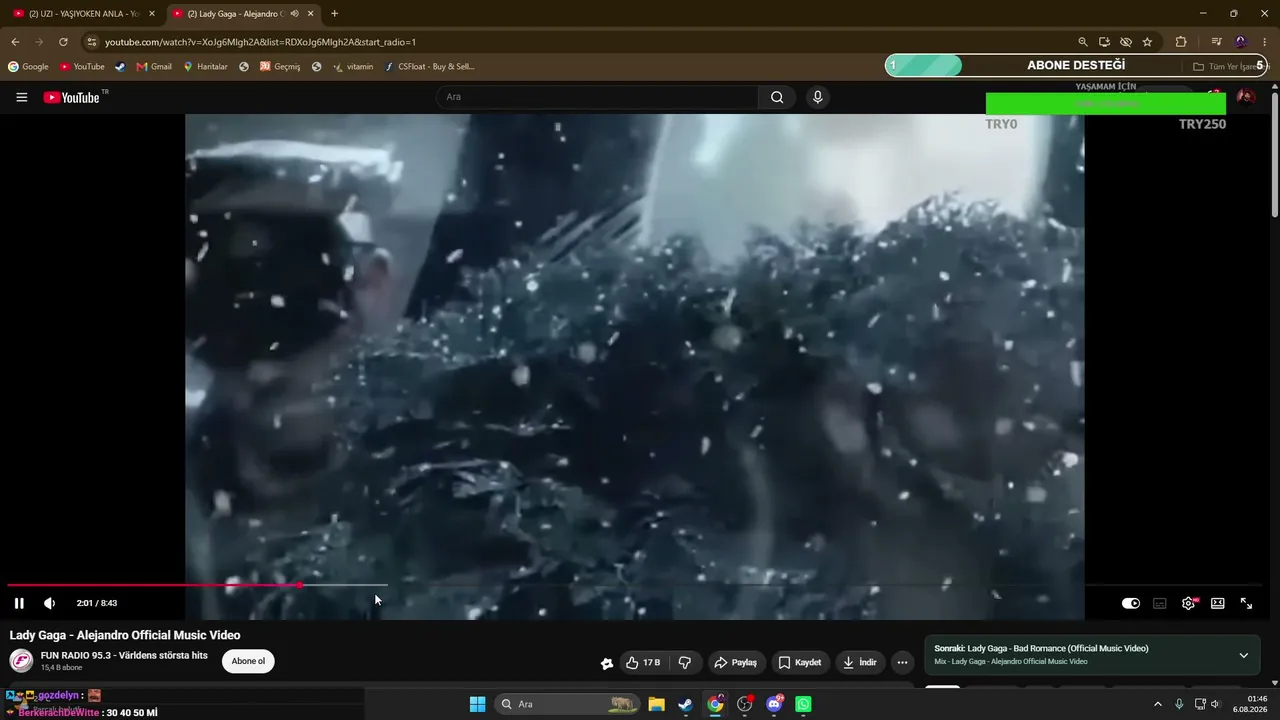
Task: Open WhatsApp from the taskbar
Action: (x=803, y=704)
